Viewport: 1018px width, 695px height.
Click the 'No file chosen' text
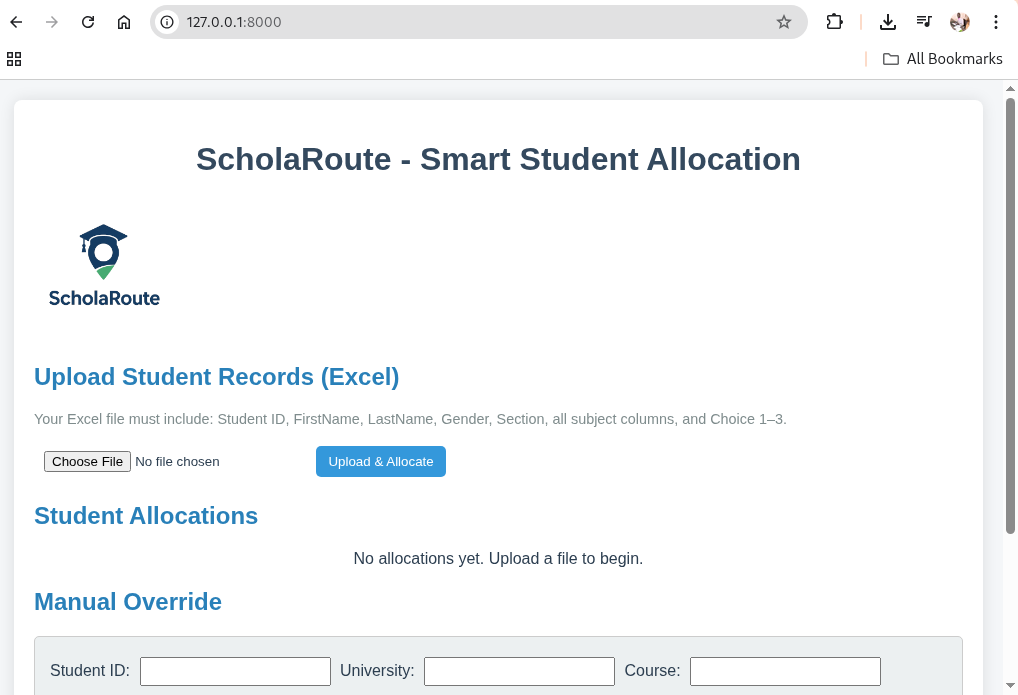(x=177, y=462)
